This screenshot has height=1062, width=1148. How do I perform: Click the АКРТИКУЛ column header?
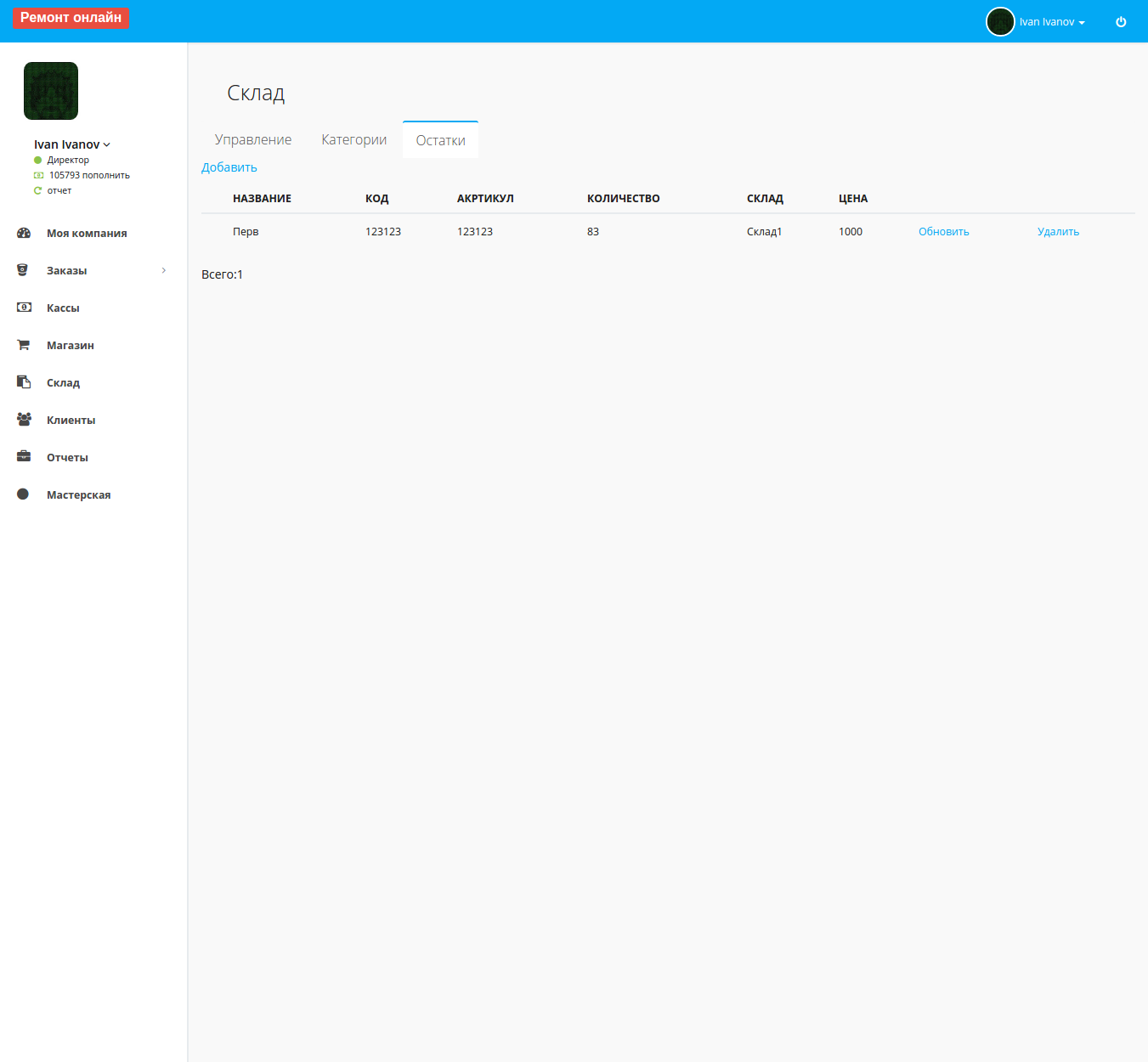coord(485,199)
